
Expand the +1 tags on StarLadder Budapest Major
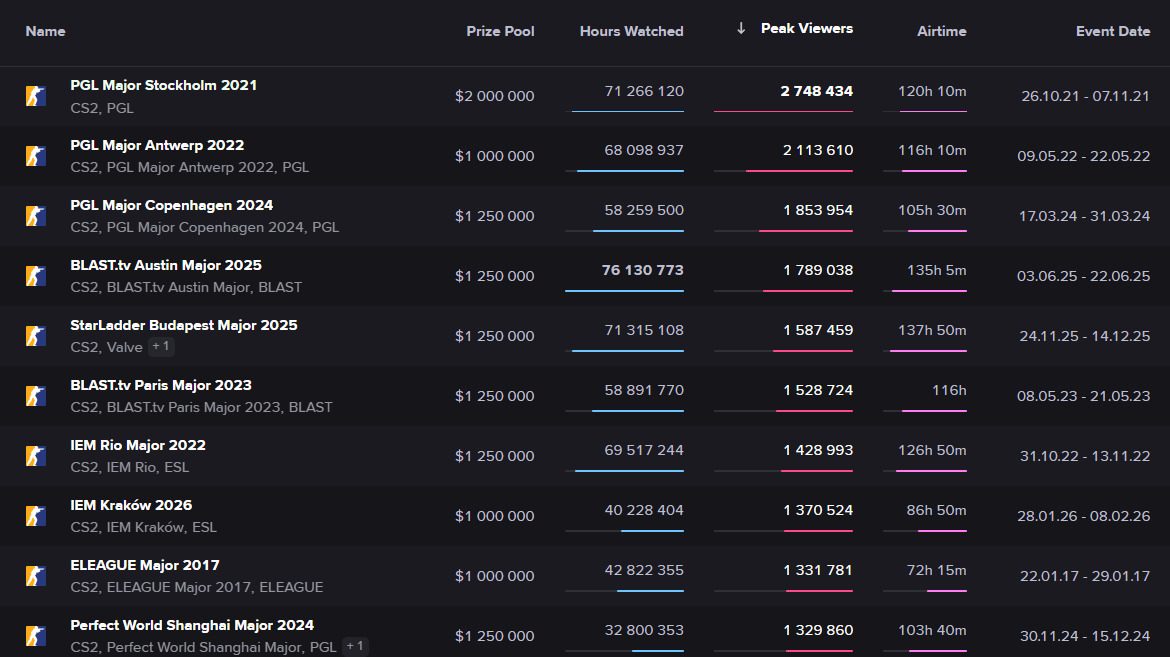point(160,347)
